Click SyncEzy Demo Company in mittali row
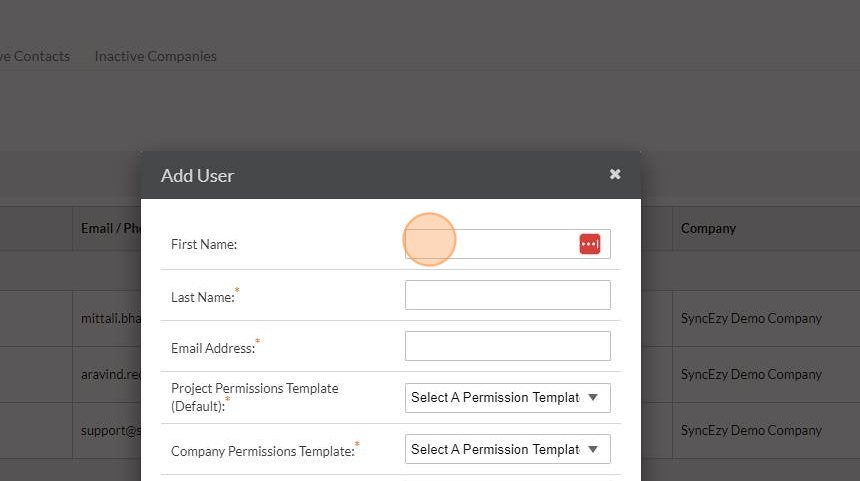Screen dimensions: 860x481 [751, 319]
